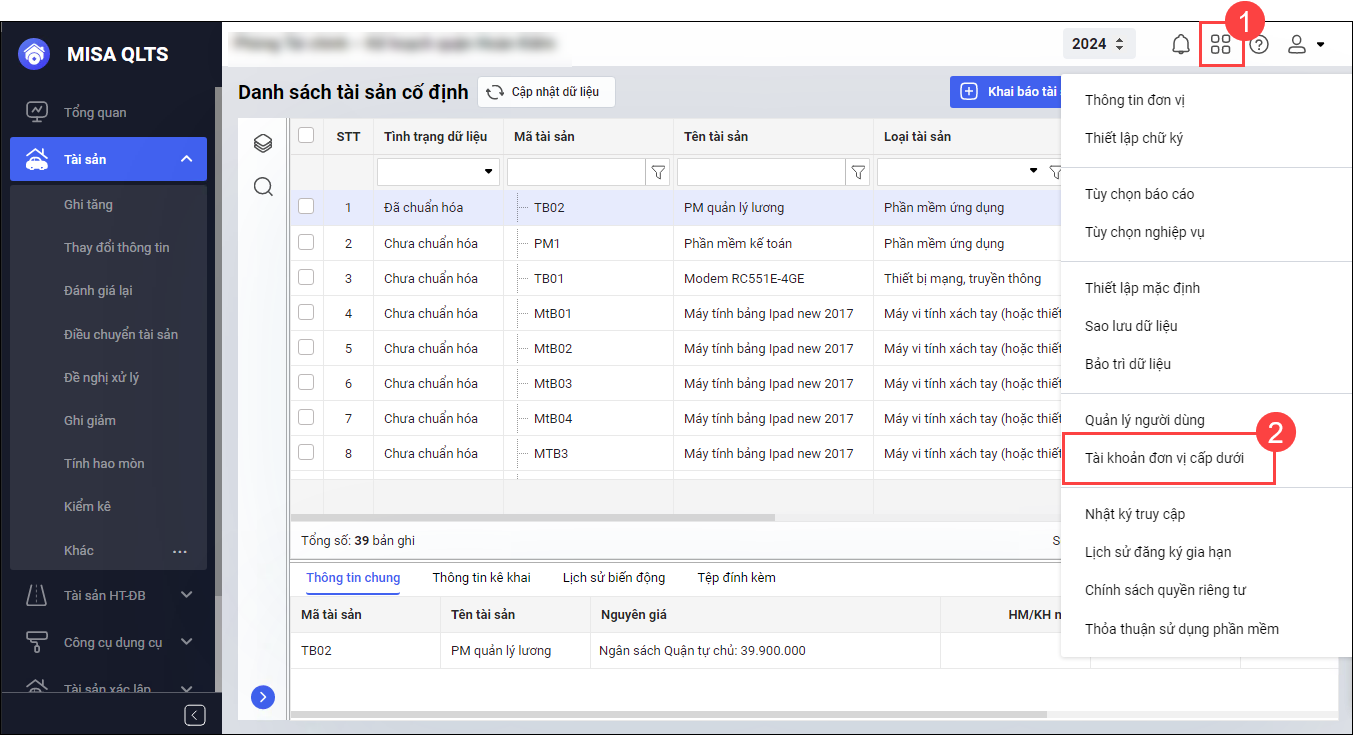Click the Tên tài sản filter input
The image size is (1353, 735).
(763, 172)
